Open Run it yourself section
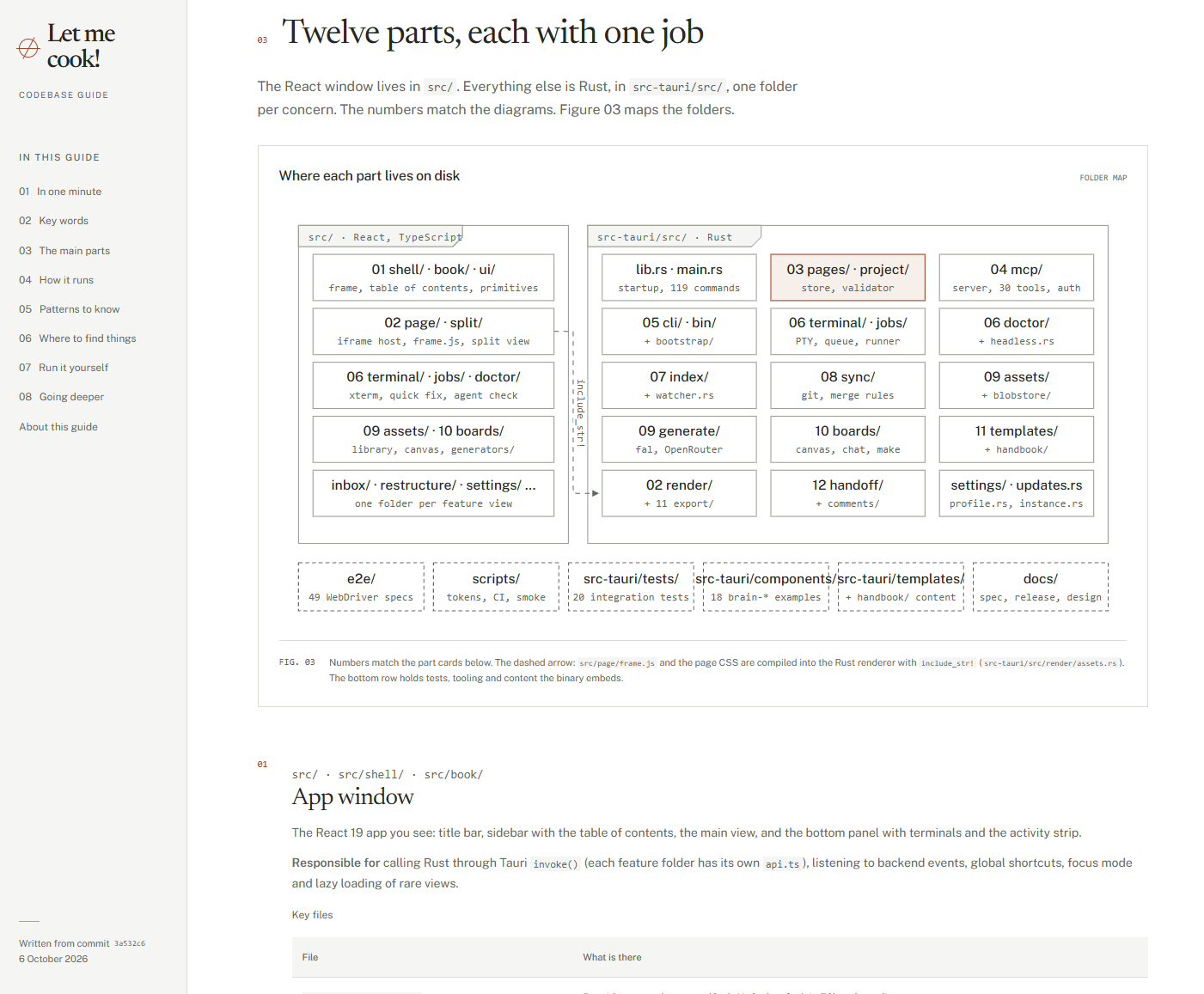1204x994 pixels. pos(64,368)
